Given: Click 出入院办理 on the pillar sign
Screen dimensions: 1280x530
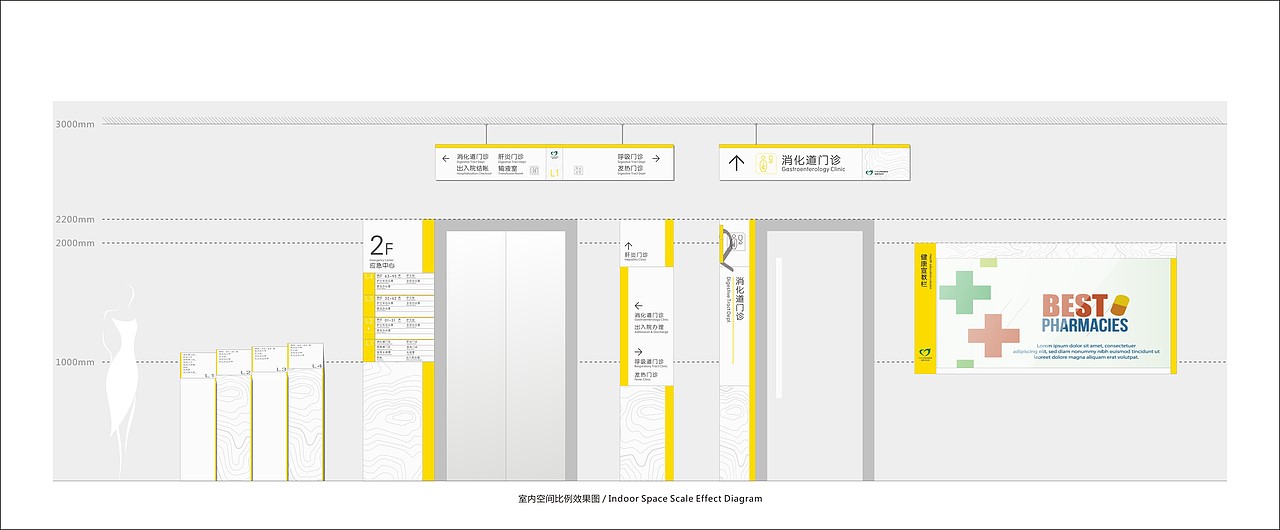Looking at the screenshot, I should pos(650,328).
